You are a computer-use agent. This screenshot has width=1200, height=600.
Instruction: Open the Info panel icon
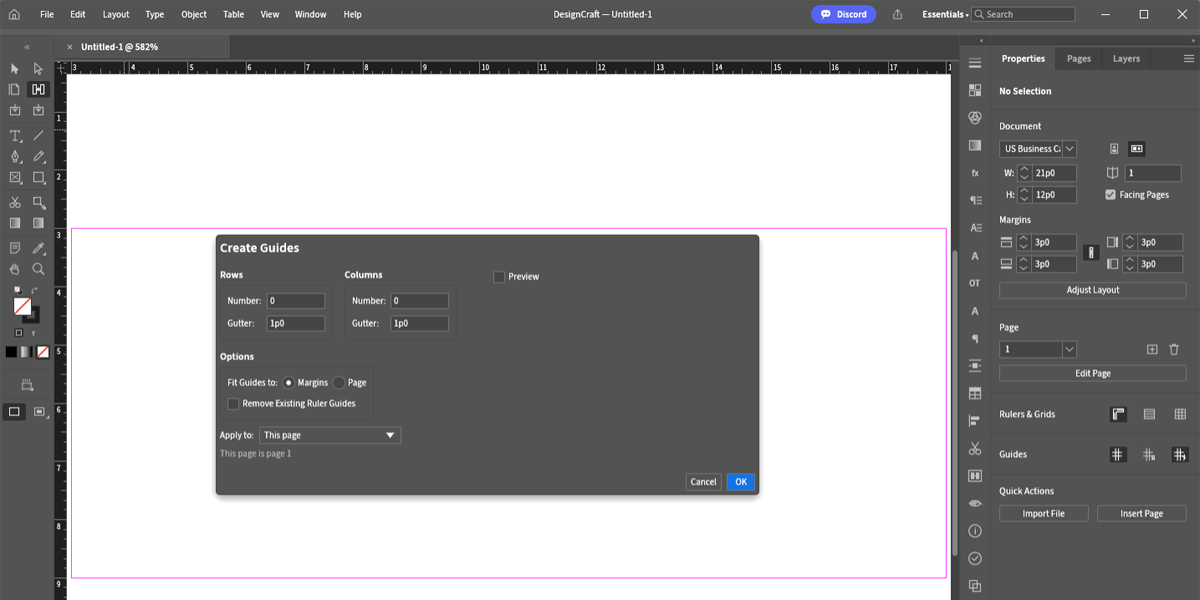tap(975, 531)
